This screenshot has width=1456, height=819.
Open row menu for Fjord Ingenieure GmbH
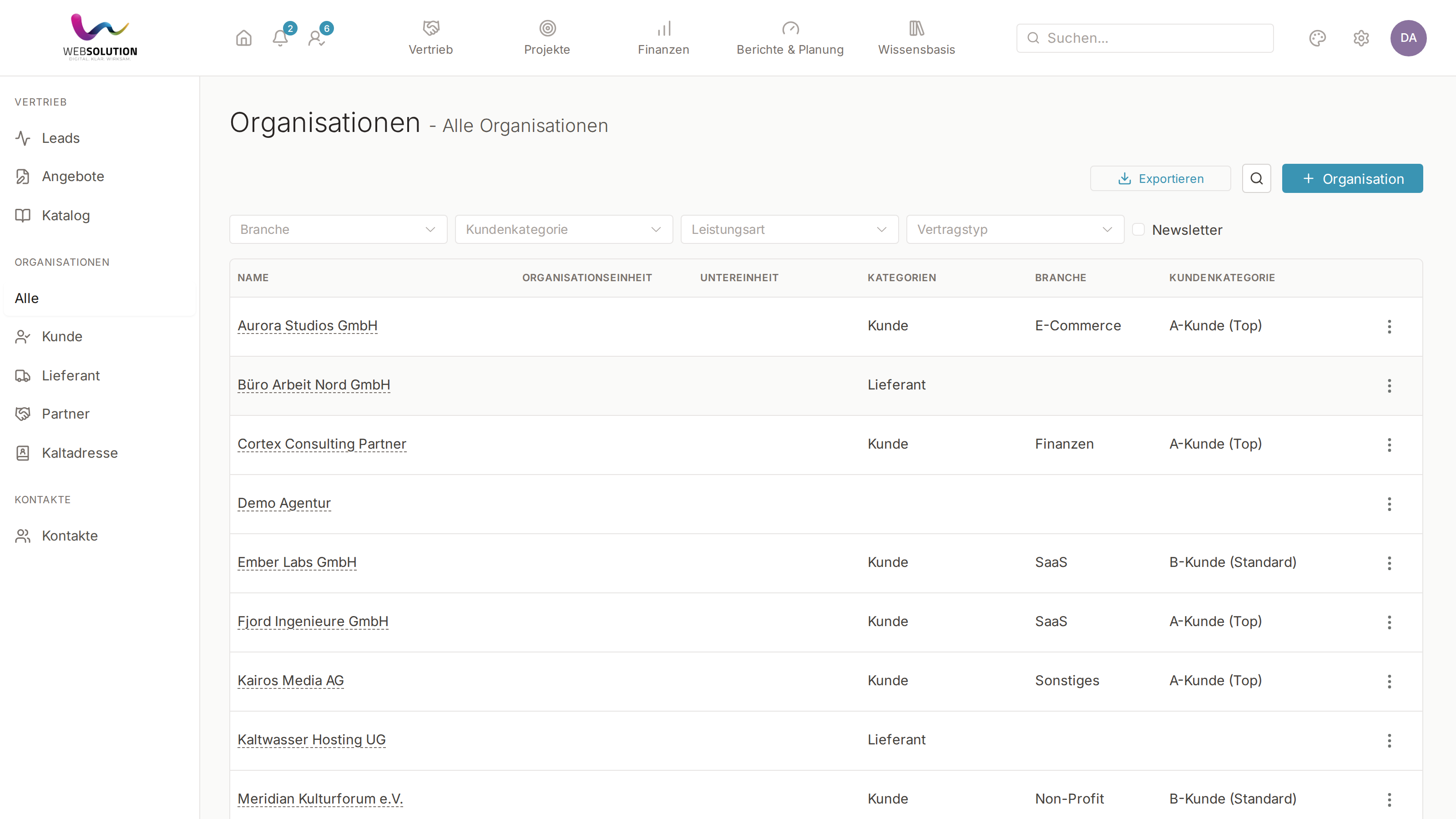[1389, 622]
